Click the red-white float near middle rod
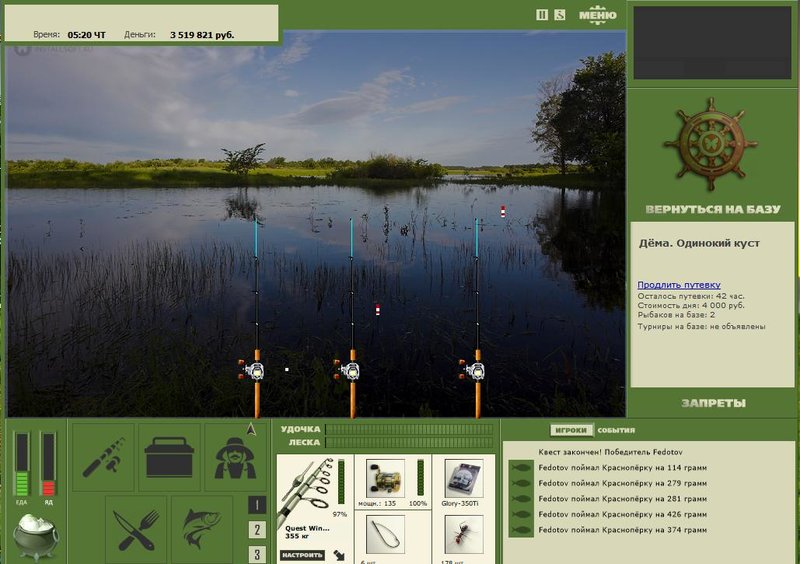The width and height of the screenshot is (800, 564). click(378, 310)
